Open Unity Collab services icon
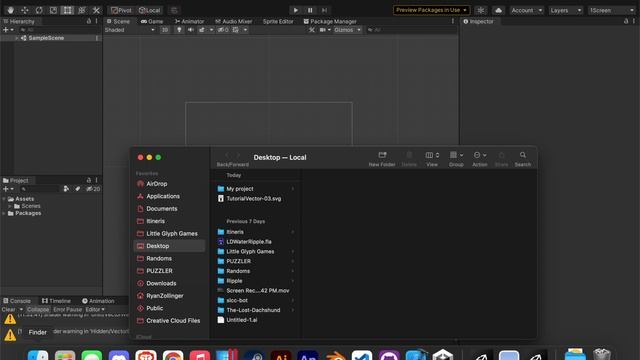This screenshot has height=360, width=640. tap(481, 10)
